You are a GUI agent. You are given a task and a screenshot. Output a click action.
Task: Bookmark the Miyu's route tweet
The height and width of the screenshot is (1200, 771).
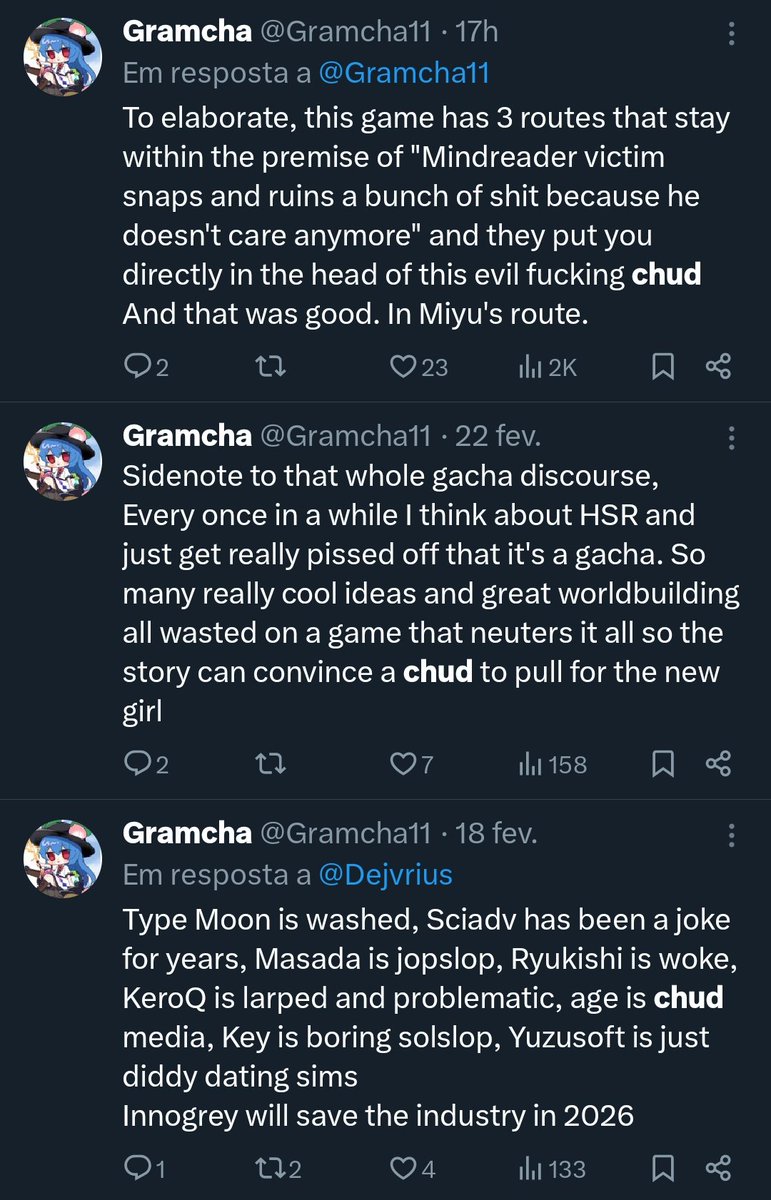pyautogui.click(x=662, y=367)
